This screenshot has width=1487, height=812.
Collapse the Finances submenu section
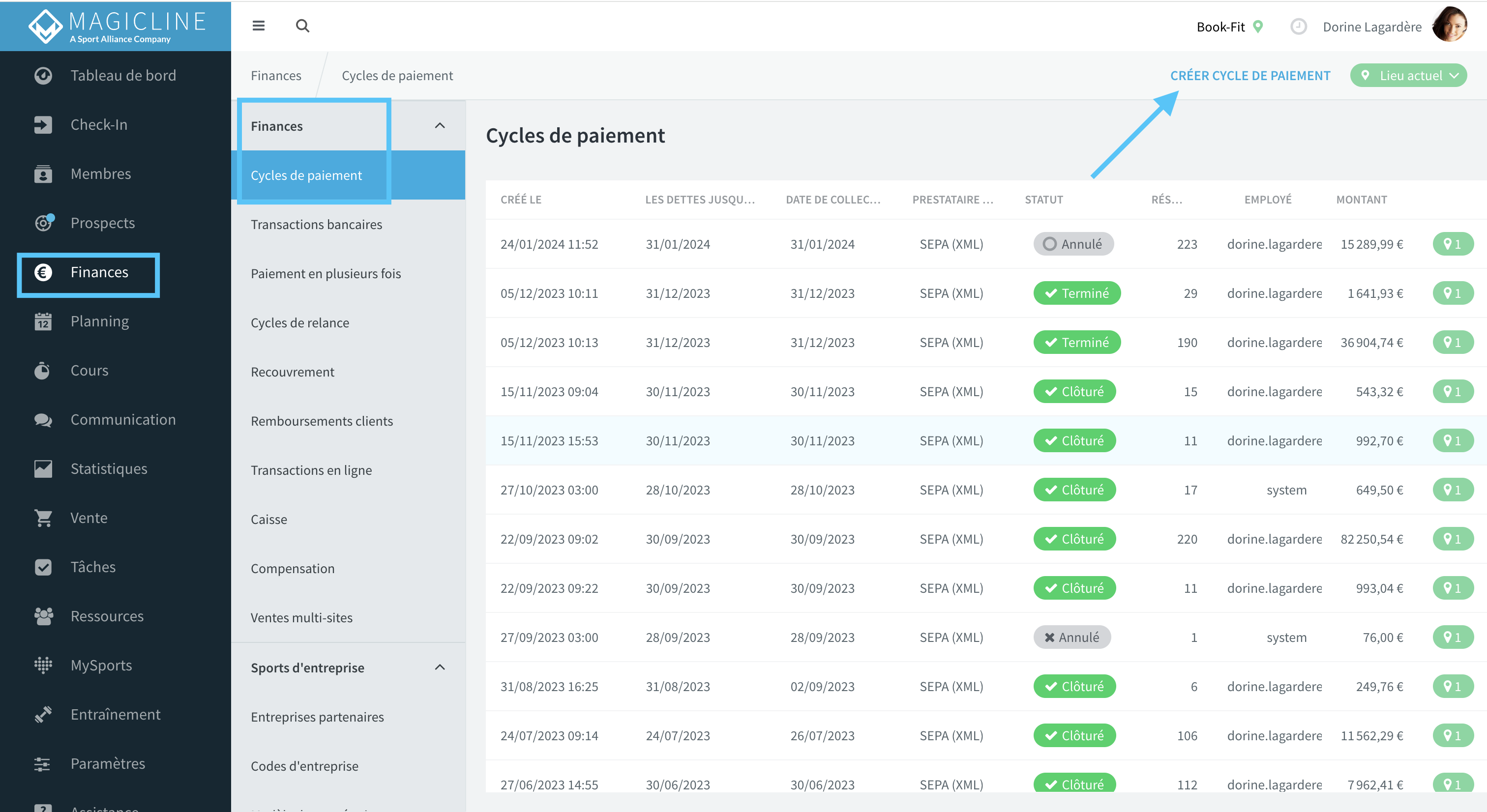440,126
